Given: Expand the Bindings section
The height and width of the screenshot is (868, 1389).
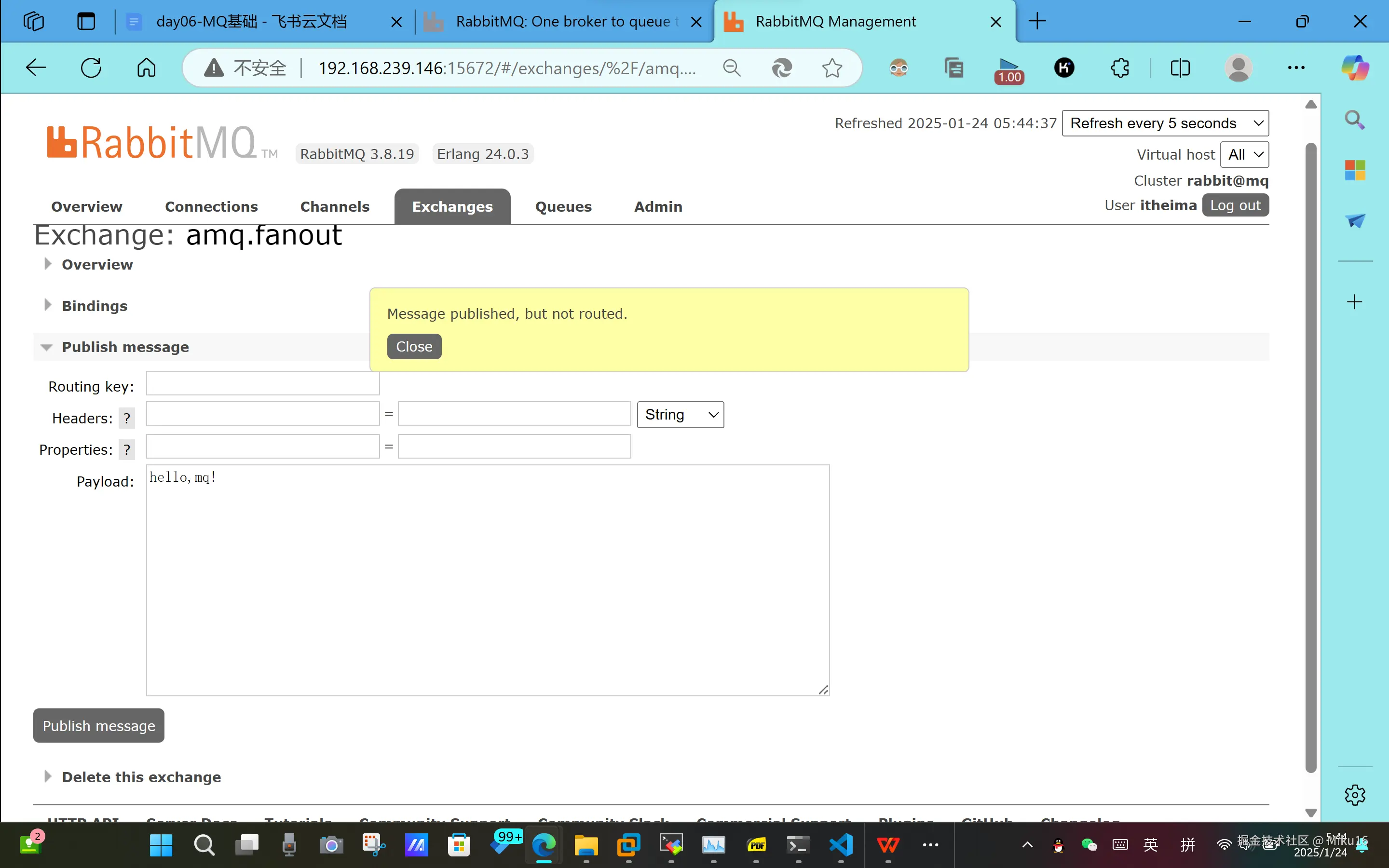Looking at the screenshot, I should (95, 305).
